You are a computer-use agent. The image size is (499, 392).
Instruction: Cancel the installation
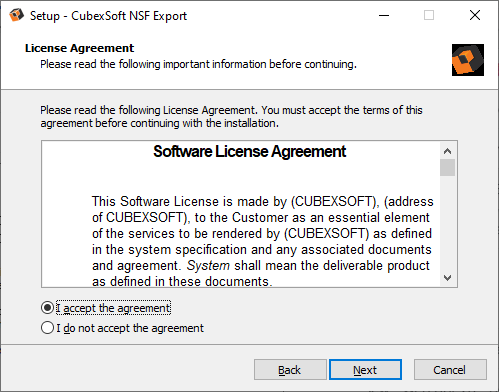tap(450, 370)
